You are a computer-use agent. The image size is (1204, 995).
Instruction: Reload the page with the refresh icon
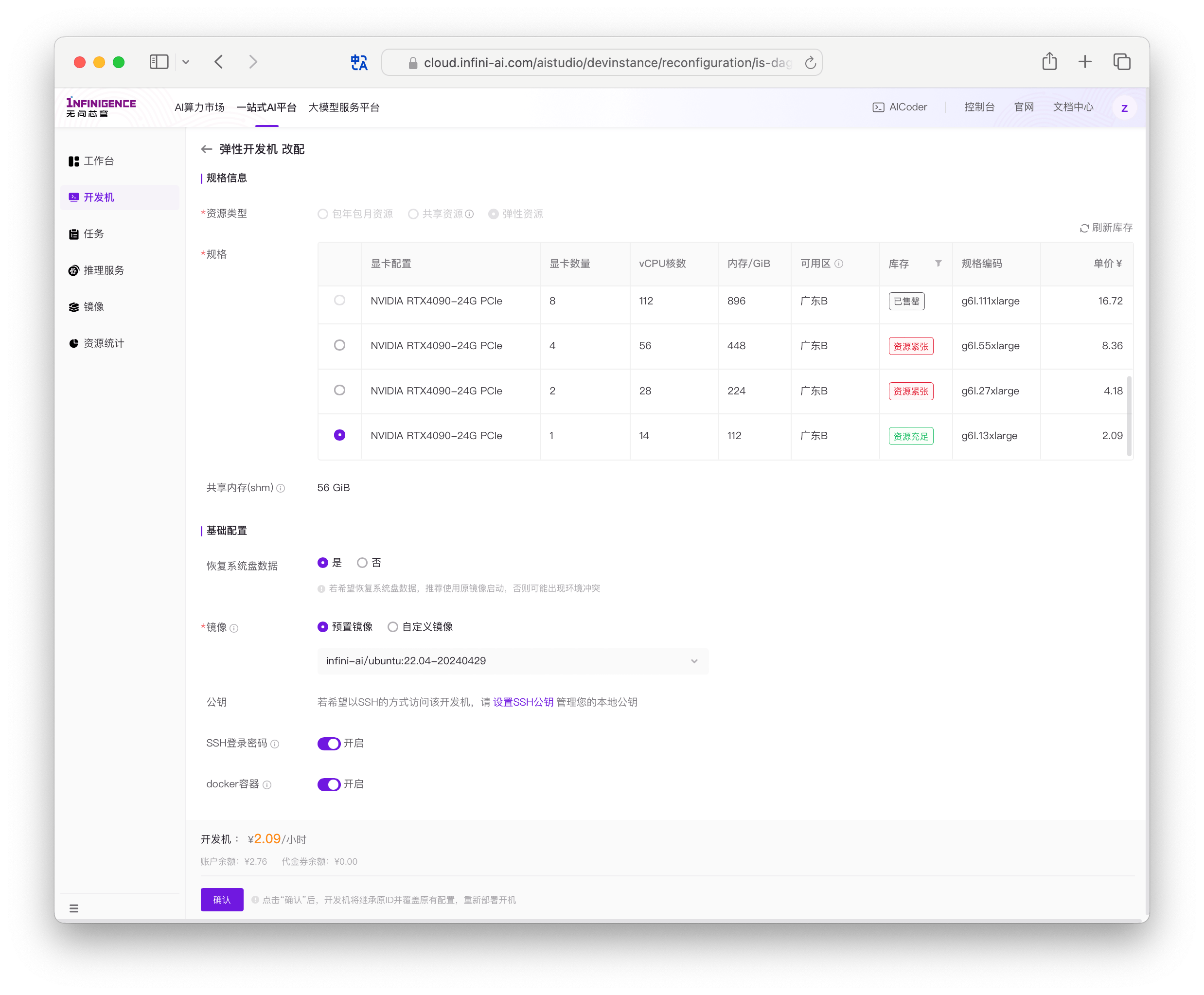pos(810,62)
